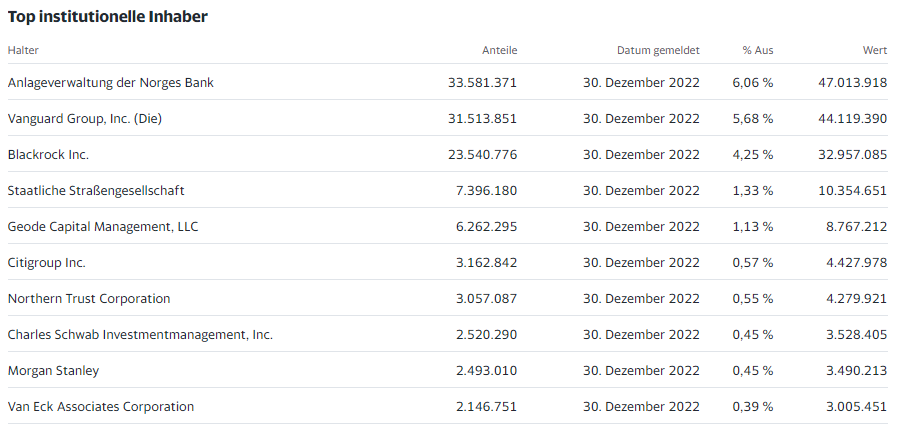Click Staatliche Straßengesellschaft holder name

[x=96, y=190]
